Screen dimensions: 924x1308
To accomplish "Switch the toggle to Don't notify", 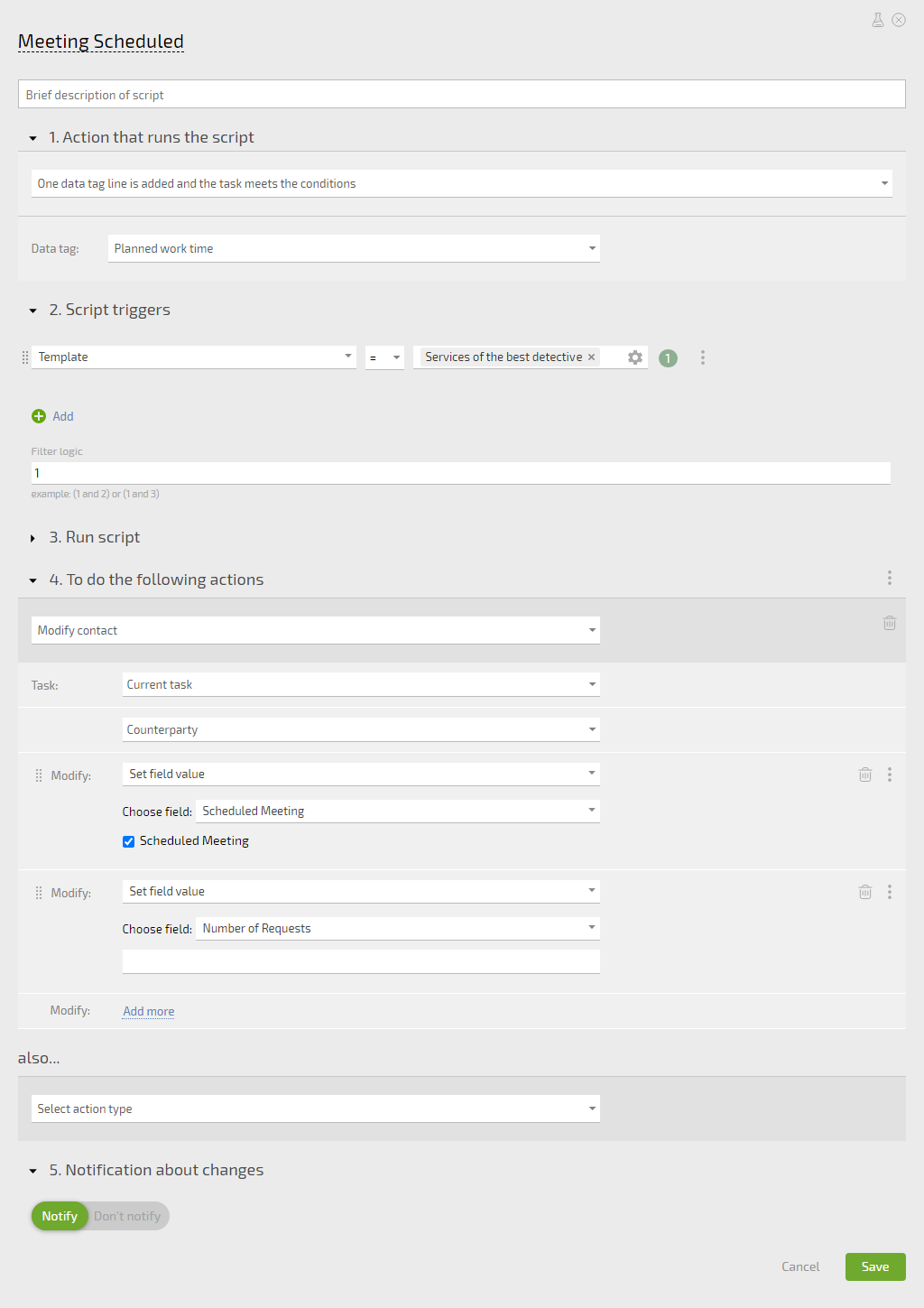I will (x=128, y=1216).
